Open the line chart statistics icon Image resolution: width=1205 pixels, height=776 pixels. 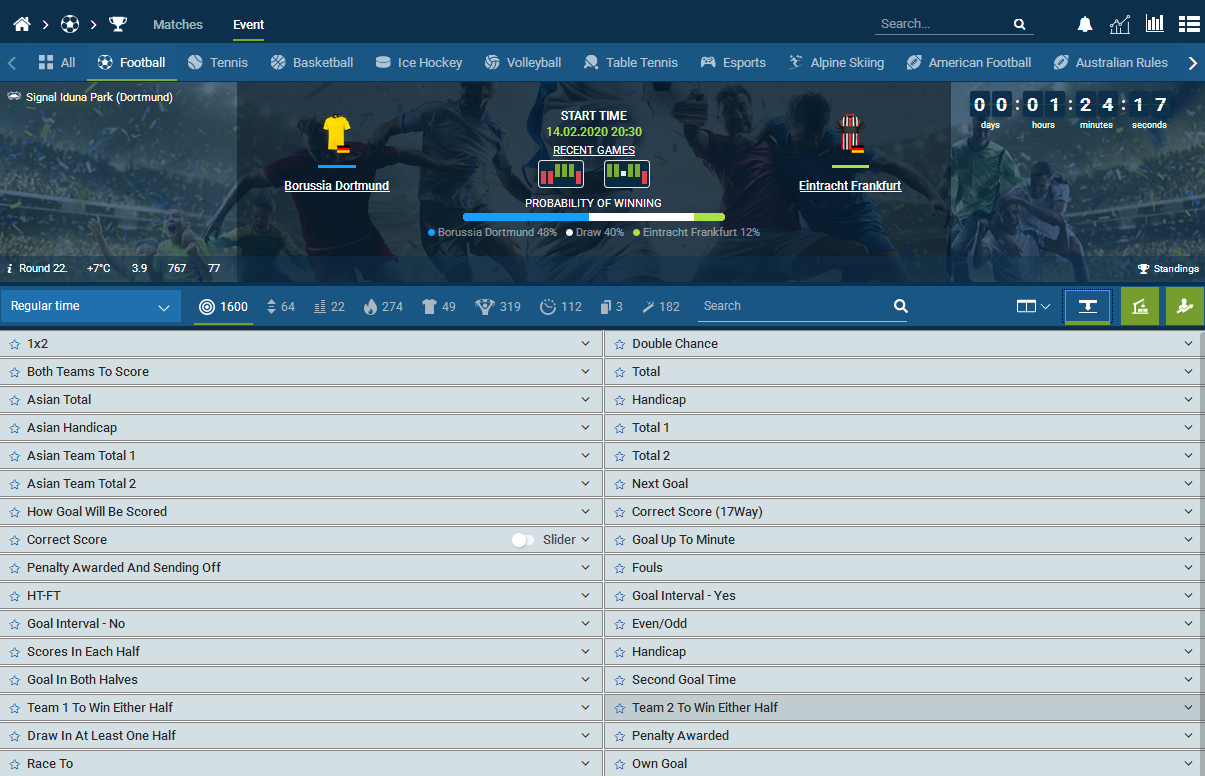[x=1120, y=24]
